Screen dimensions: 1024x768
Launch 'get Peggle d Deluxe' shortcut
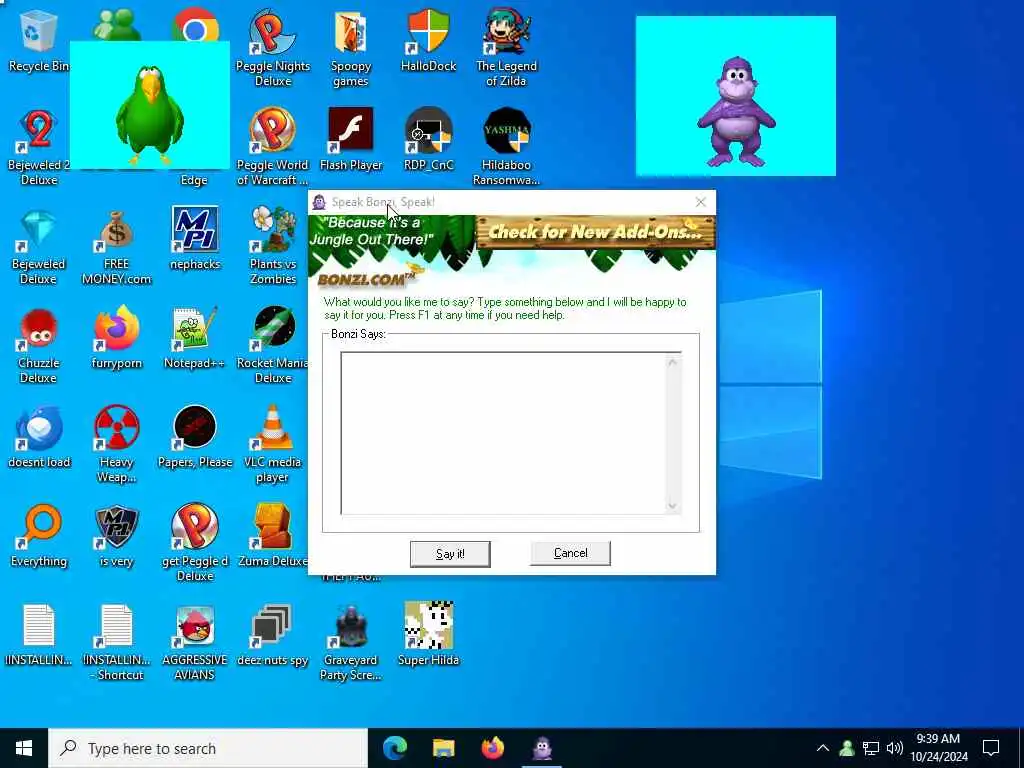click(195, 528)
